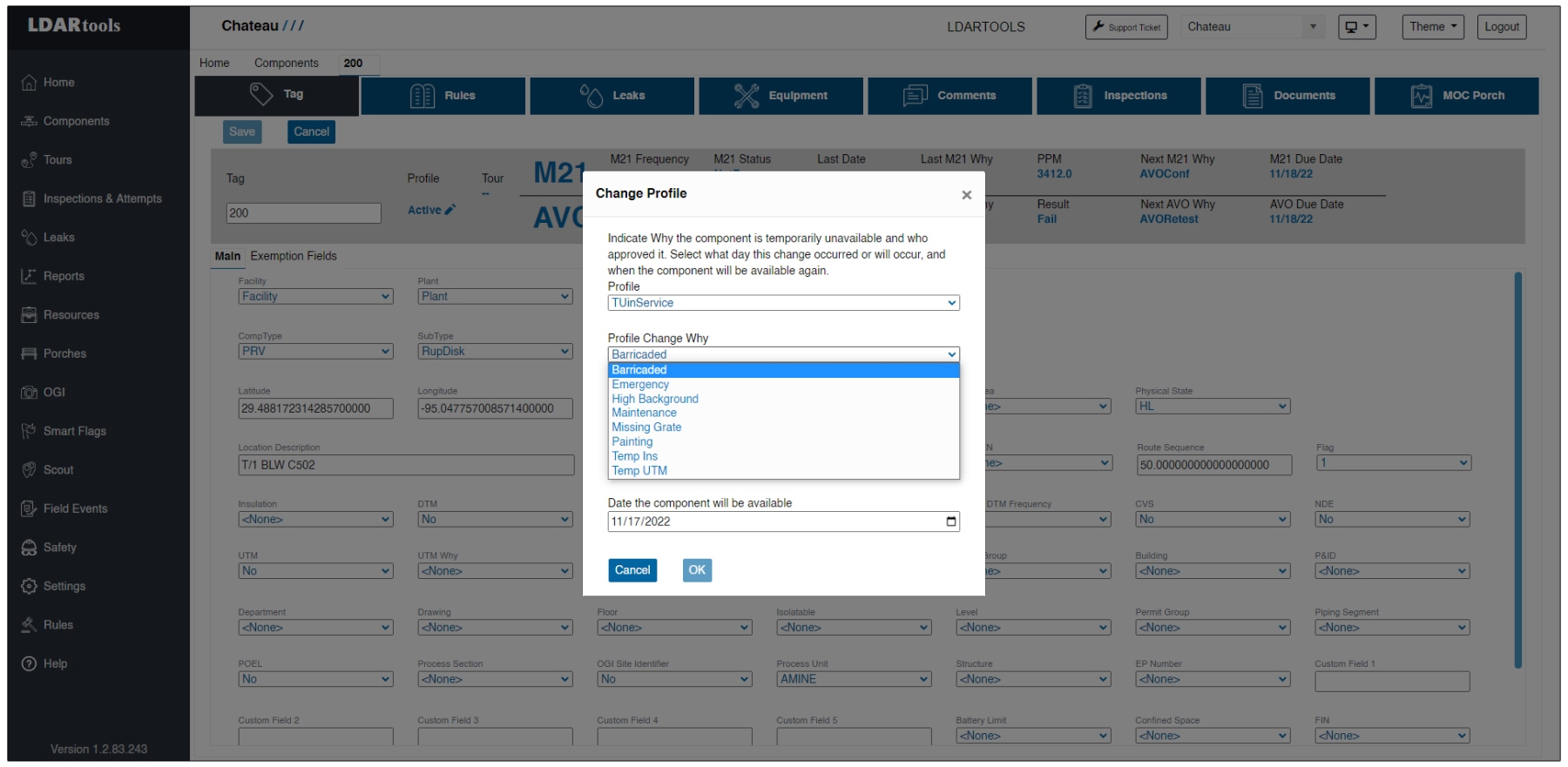Open the Theme dropdown menu
1568x767 pixels.
(x=1432, y=27)
